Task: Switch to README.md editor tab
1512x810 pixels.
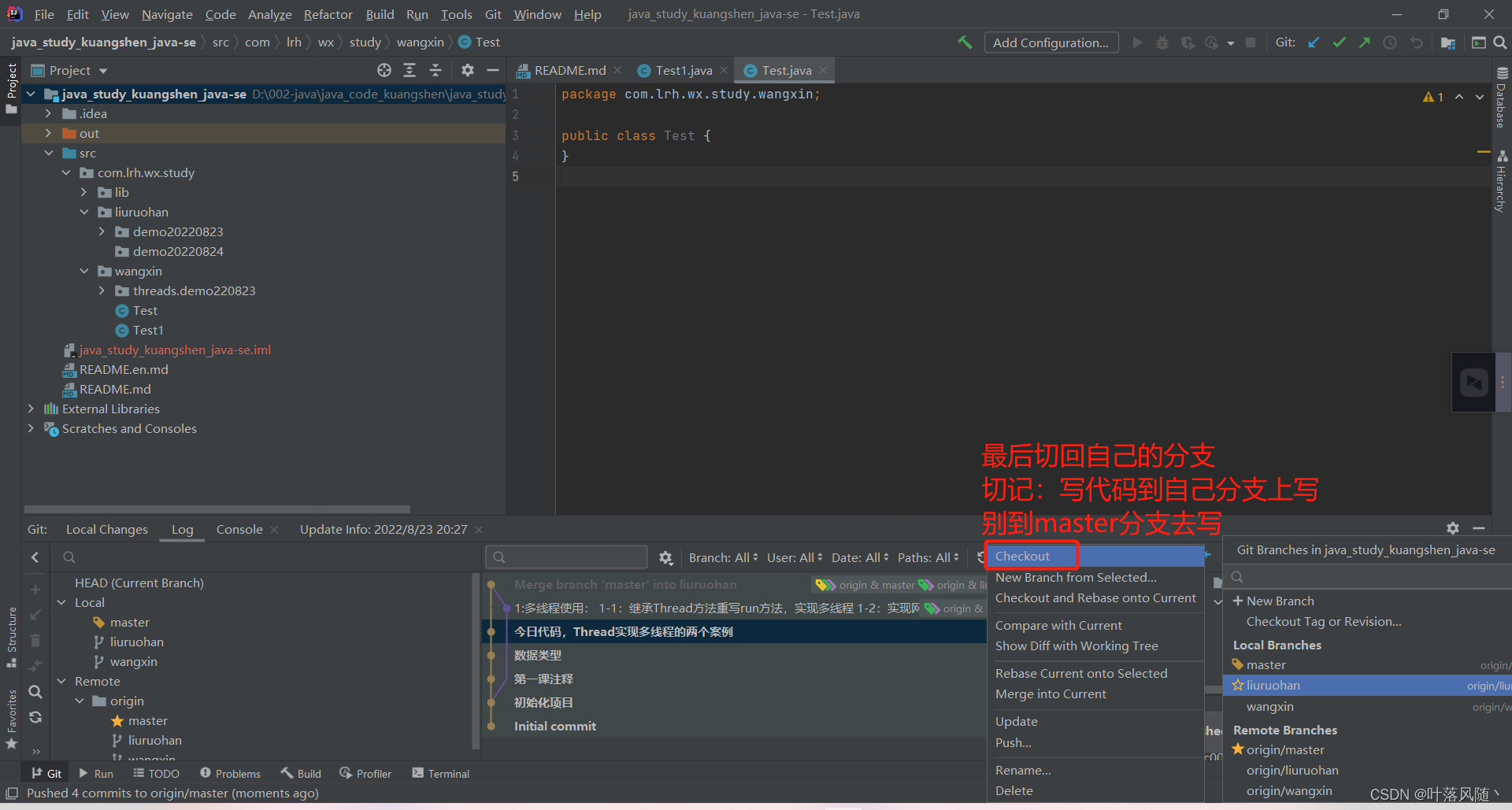Action: 569,70
